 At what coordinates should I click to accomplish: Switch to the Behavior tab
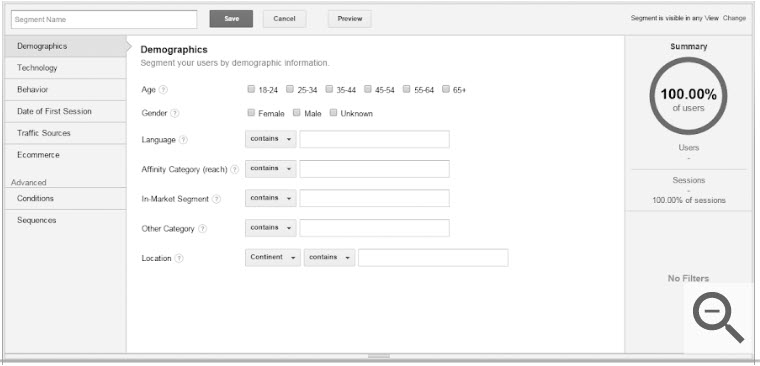coord(65,90)
